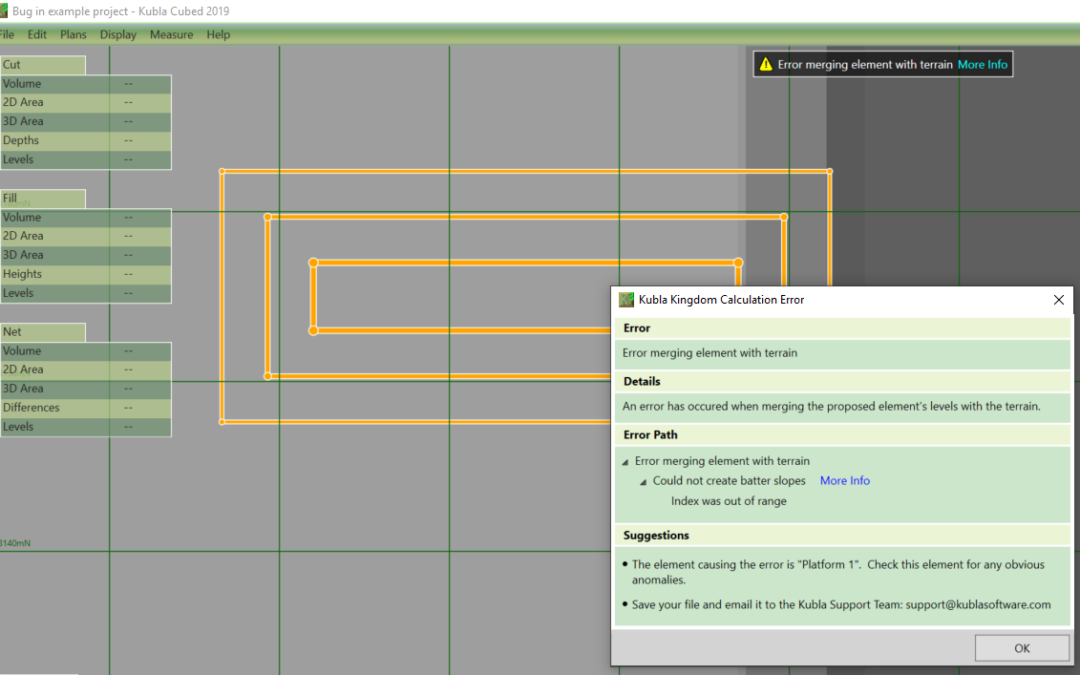Image resolution: width=1080 pixels, height=675 pixels.
Task: Click the 'Platform 1' suggestion text
Action: tap(838, 572)
